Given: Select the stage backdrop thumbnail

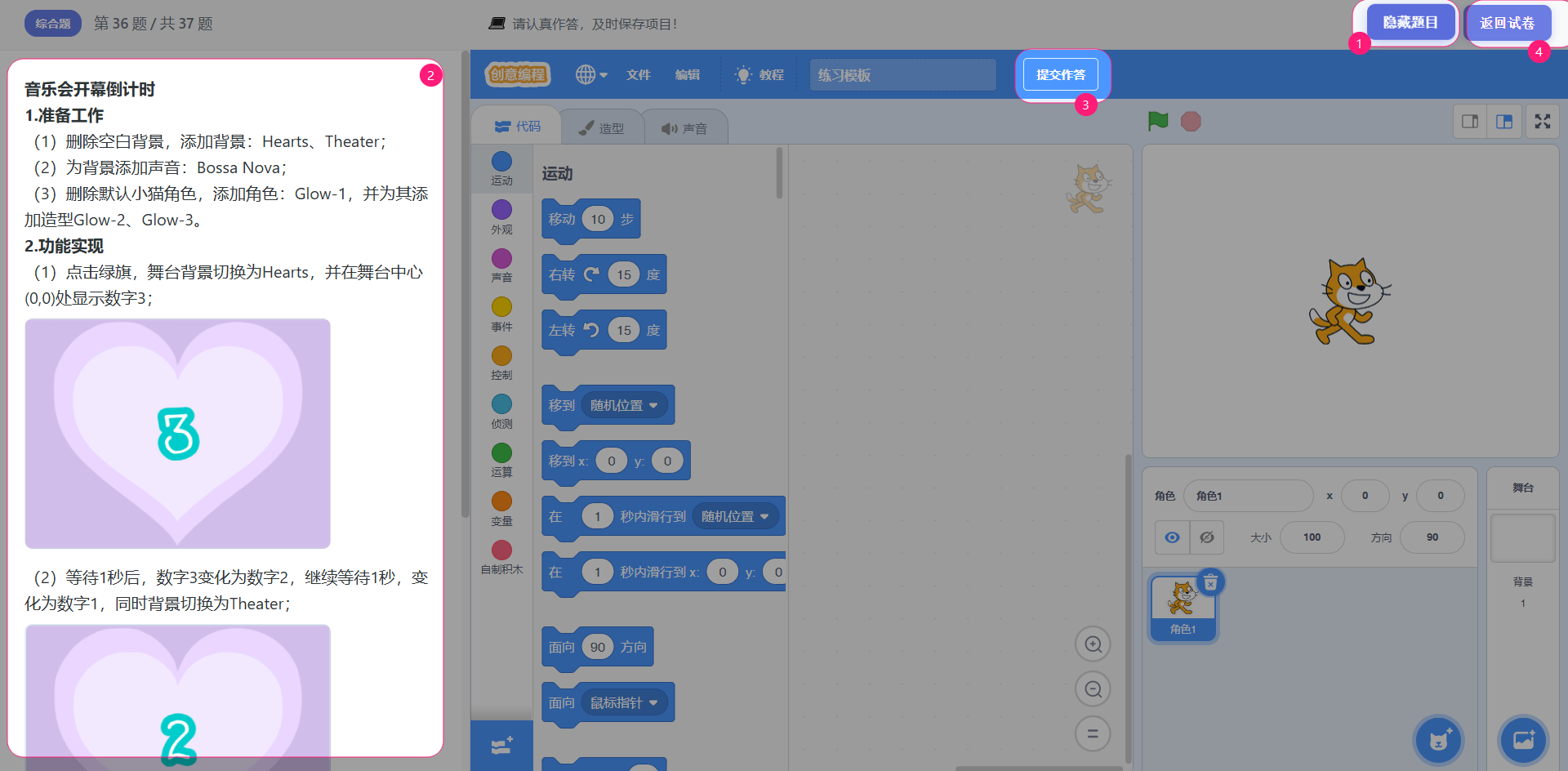Looking at the screenshot, I should coord(1522,537).
